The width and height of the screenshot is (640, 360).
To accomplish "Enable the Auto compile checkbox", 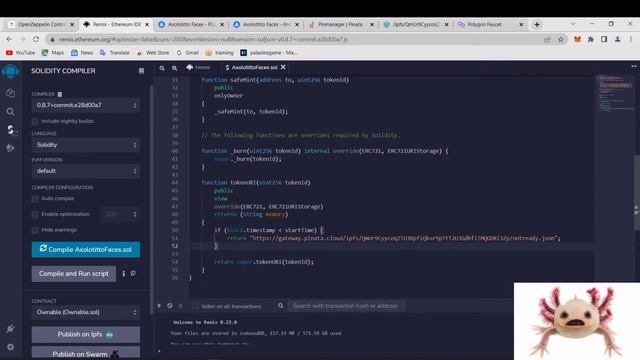I will click(35, 199).
